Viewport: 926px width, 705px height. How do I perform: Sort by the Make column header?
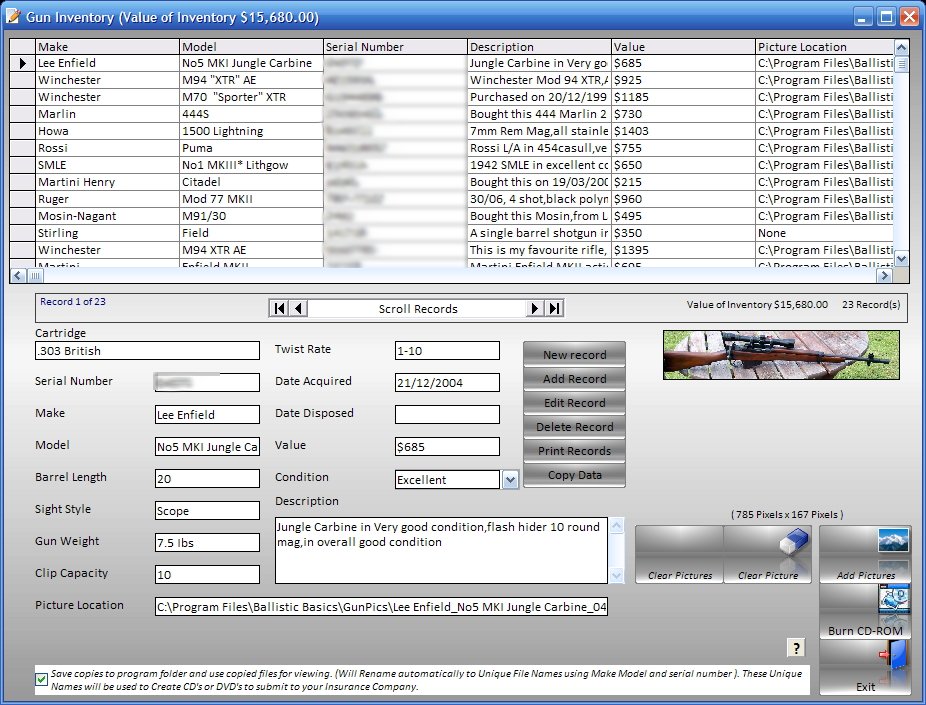pyautogui.click(x=107, y=46)
